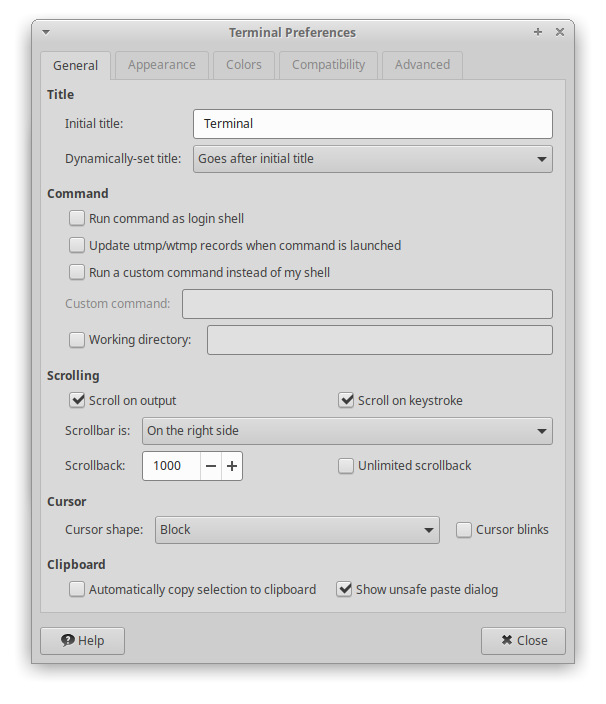Maximize the Terminal Preferences window
This screenshot has height=704, width=606.
[x=538, y=32]
